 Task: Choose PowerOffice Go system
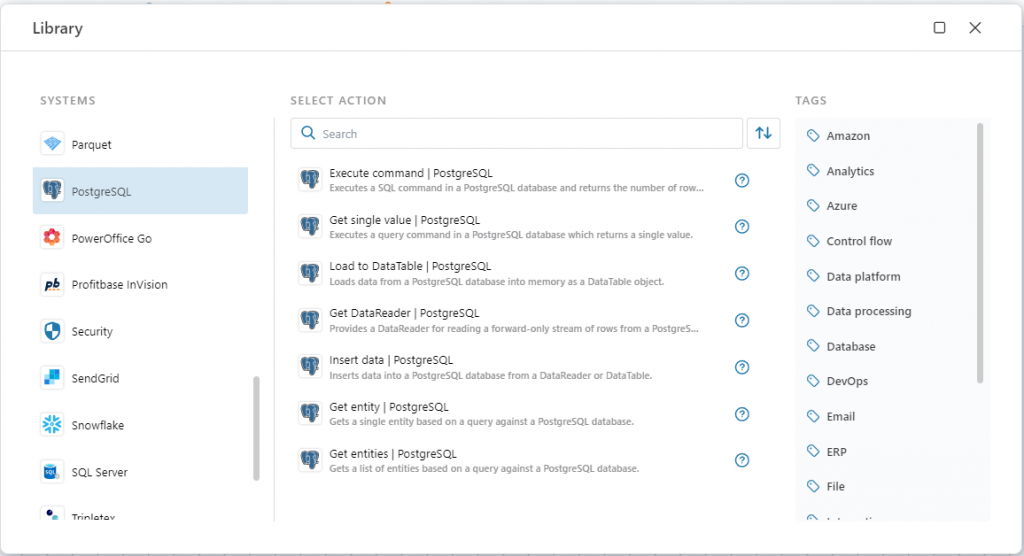140,238
